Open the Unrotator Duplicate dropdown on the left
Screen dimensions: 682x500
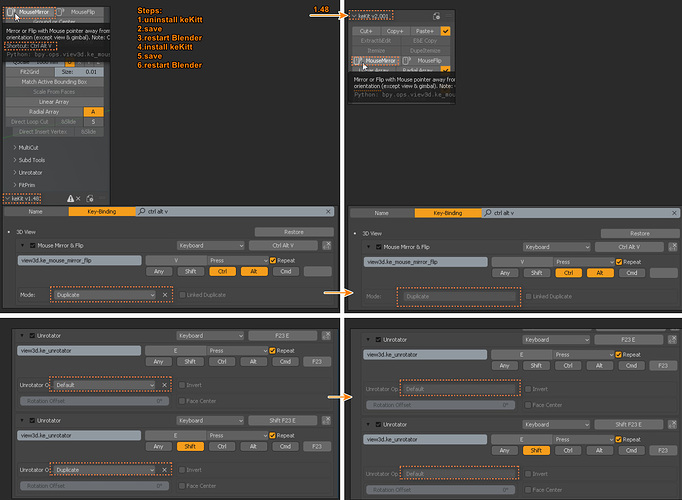pyautogui.click(x=105, y=470)
